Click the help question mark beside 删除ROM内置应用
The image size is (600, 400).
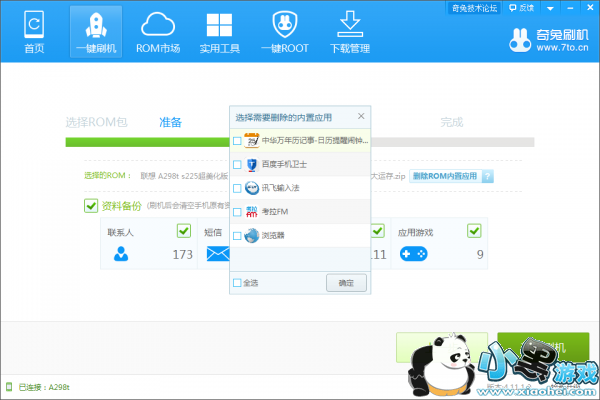click(488, 176)
